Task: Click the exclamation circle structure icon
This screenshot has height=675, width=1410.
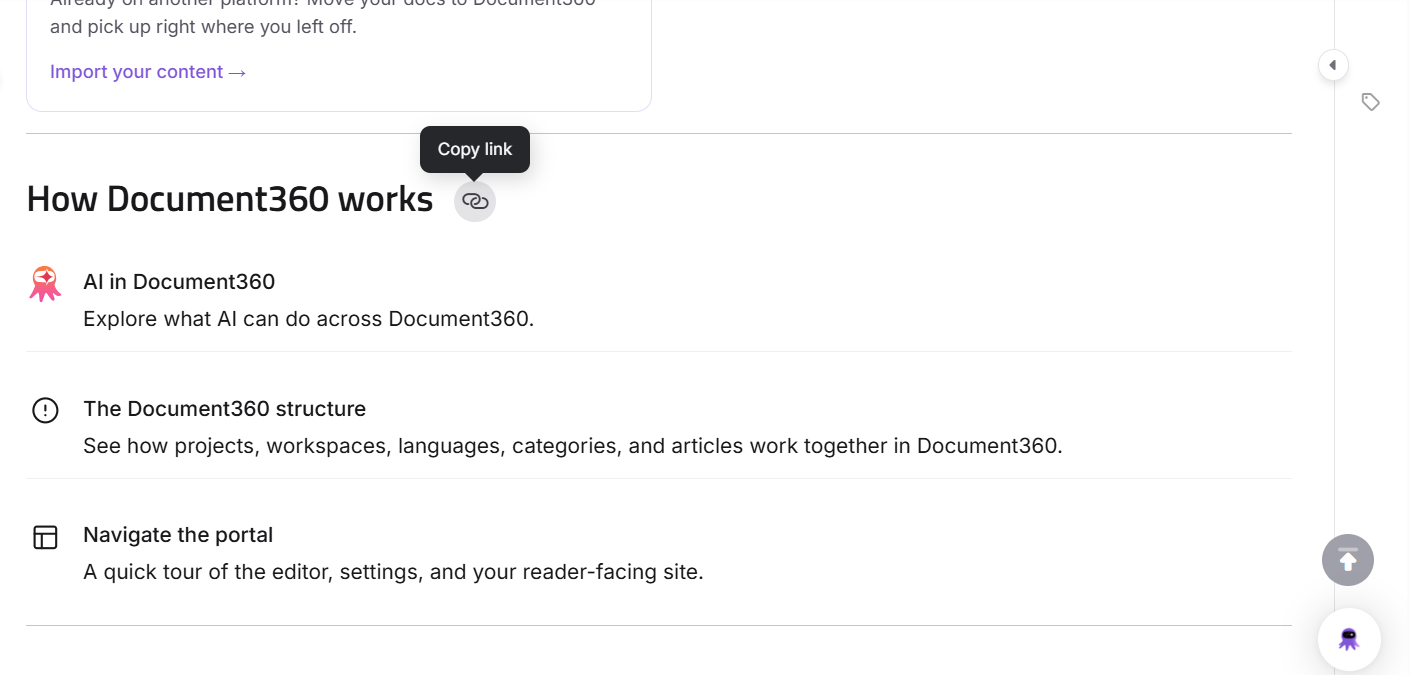Action: tap(45, 410)
